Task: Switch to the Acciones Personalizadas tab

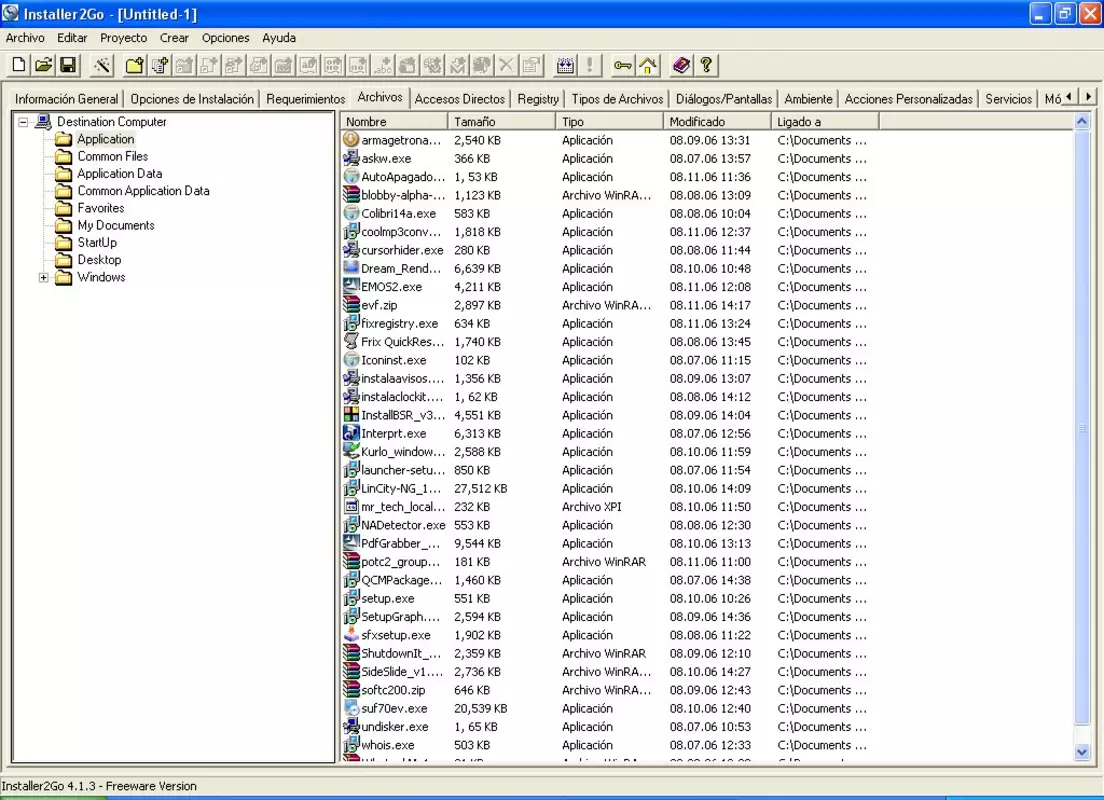Action: click(x=909, y=99)
